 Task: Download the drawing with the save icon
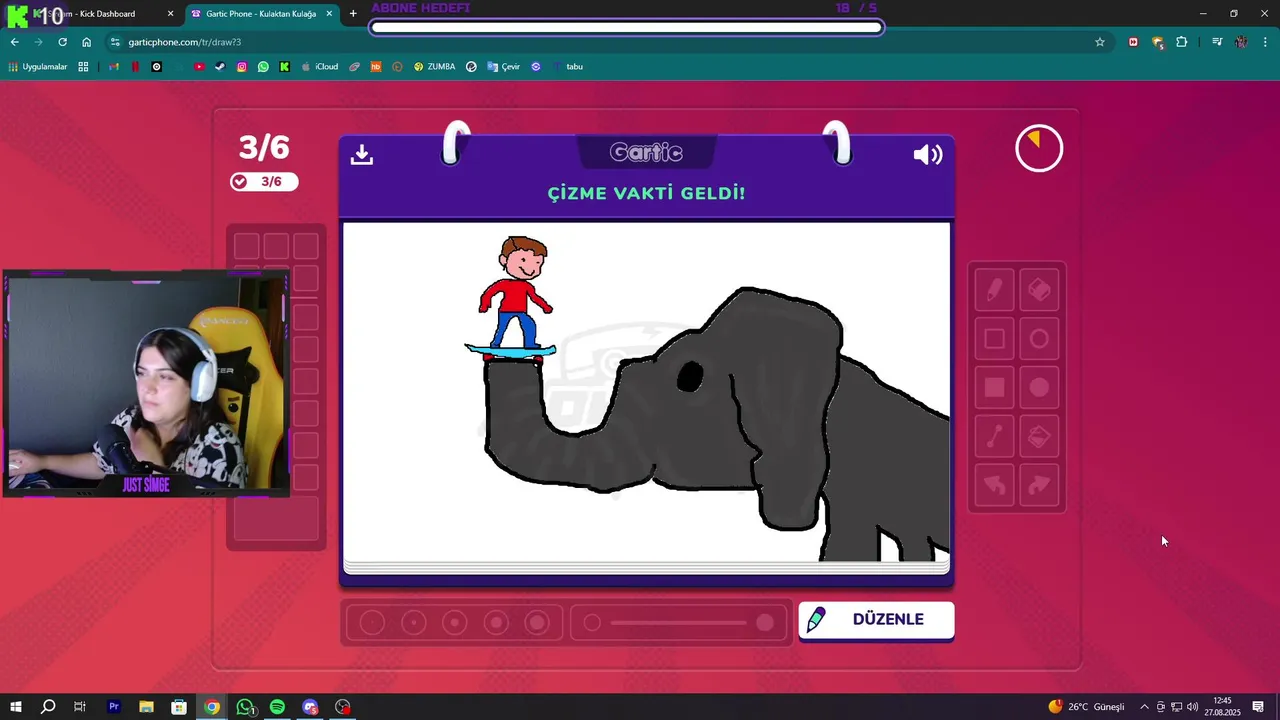pos(362,154)
